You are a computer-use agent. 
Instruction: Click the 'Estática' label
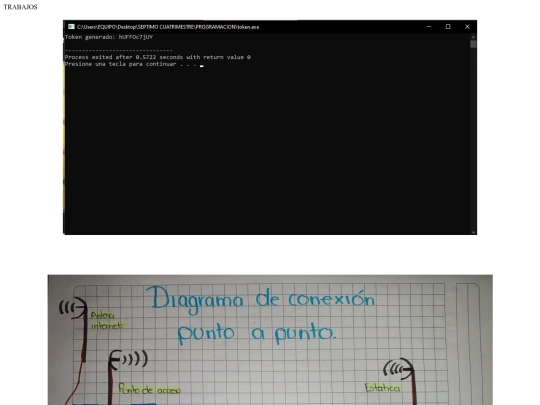pyautogui.click(x=382, y=388)
